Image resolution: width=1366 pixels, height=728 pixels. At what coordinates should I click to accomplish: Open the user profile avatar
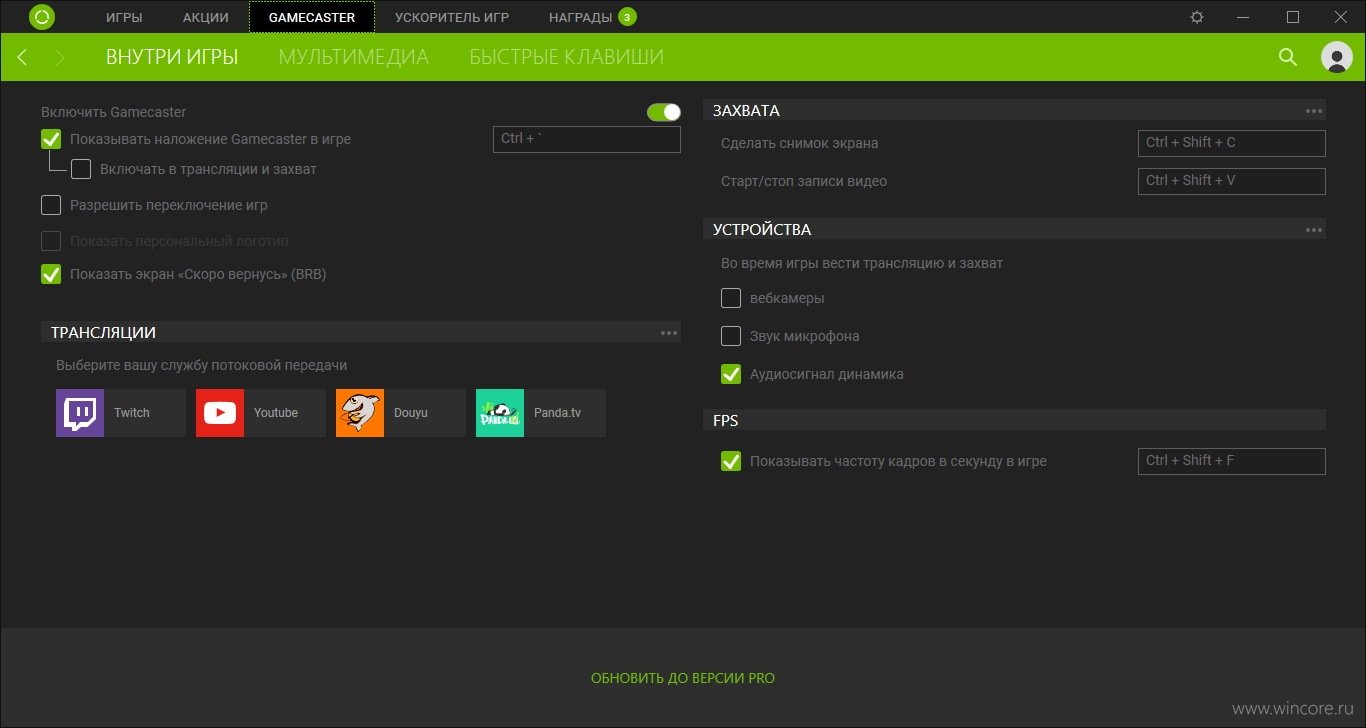coord(1336,57)
